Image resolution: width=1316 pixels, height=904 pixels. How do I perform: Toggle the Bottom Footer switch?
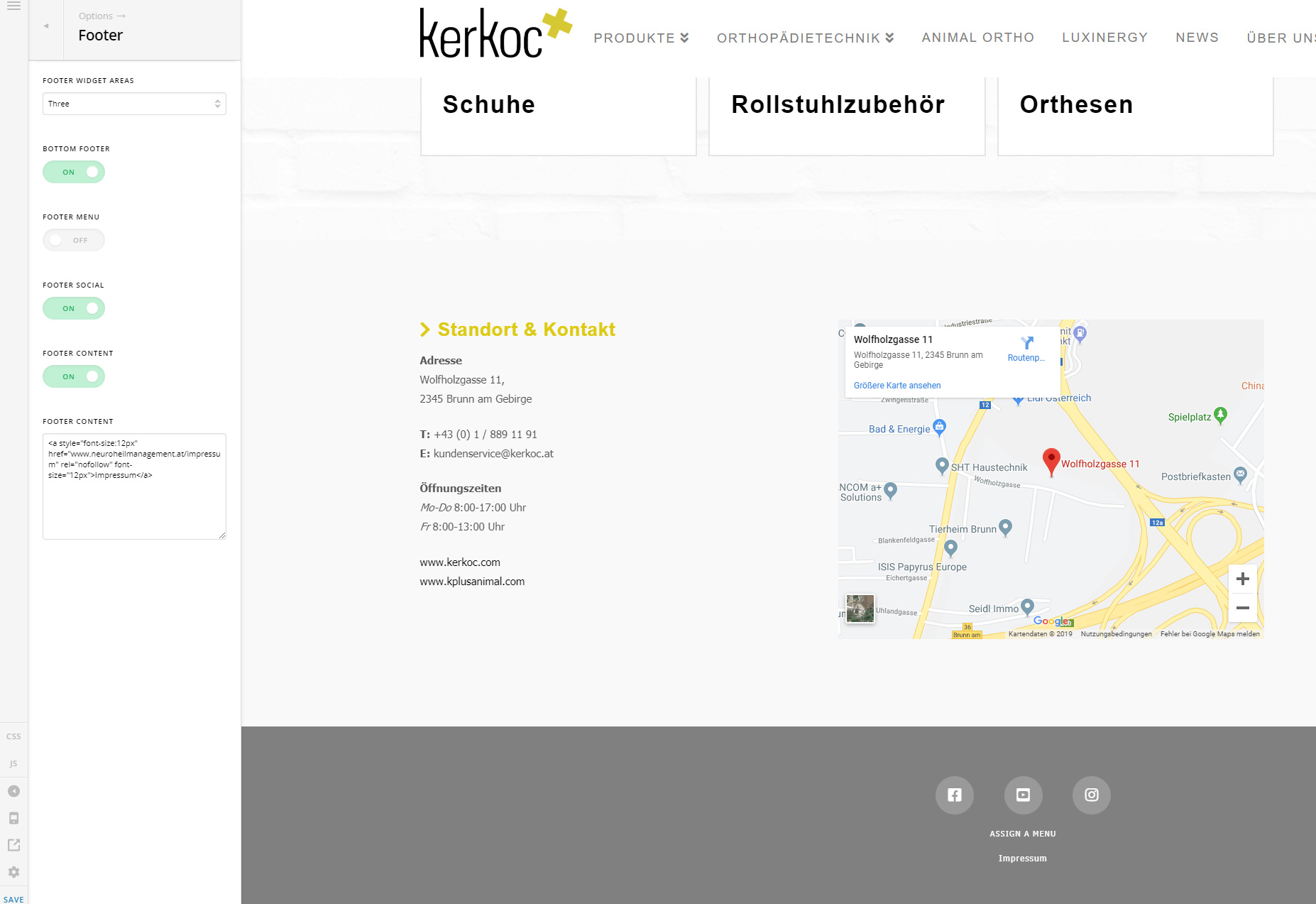74,172
